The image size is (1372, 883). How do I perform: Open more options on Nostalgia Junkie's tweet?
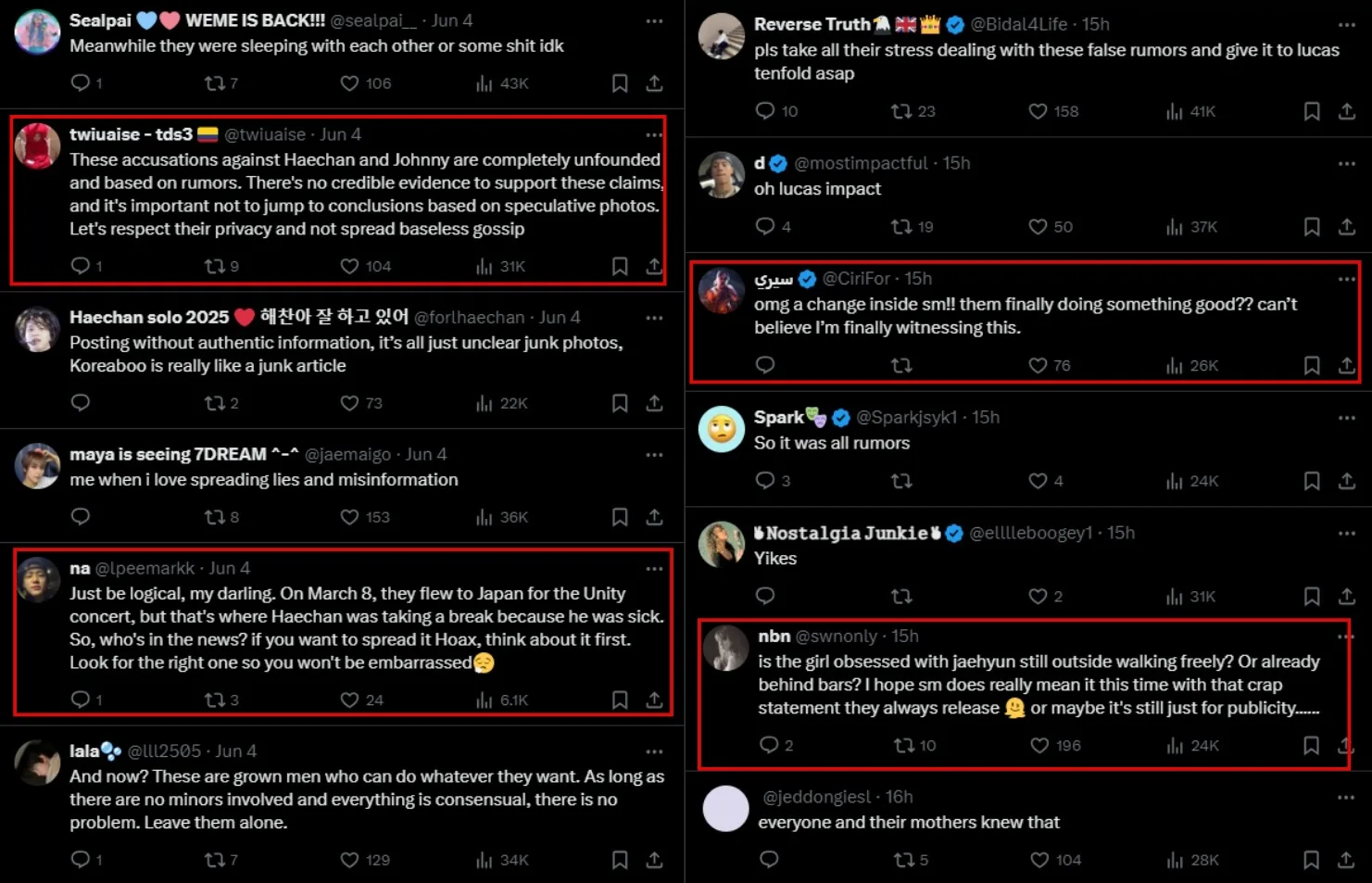(1346, 534)
